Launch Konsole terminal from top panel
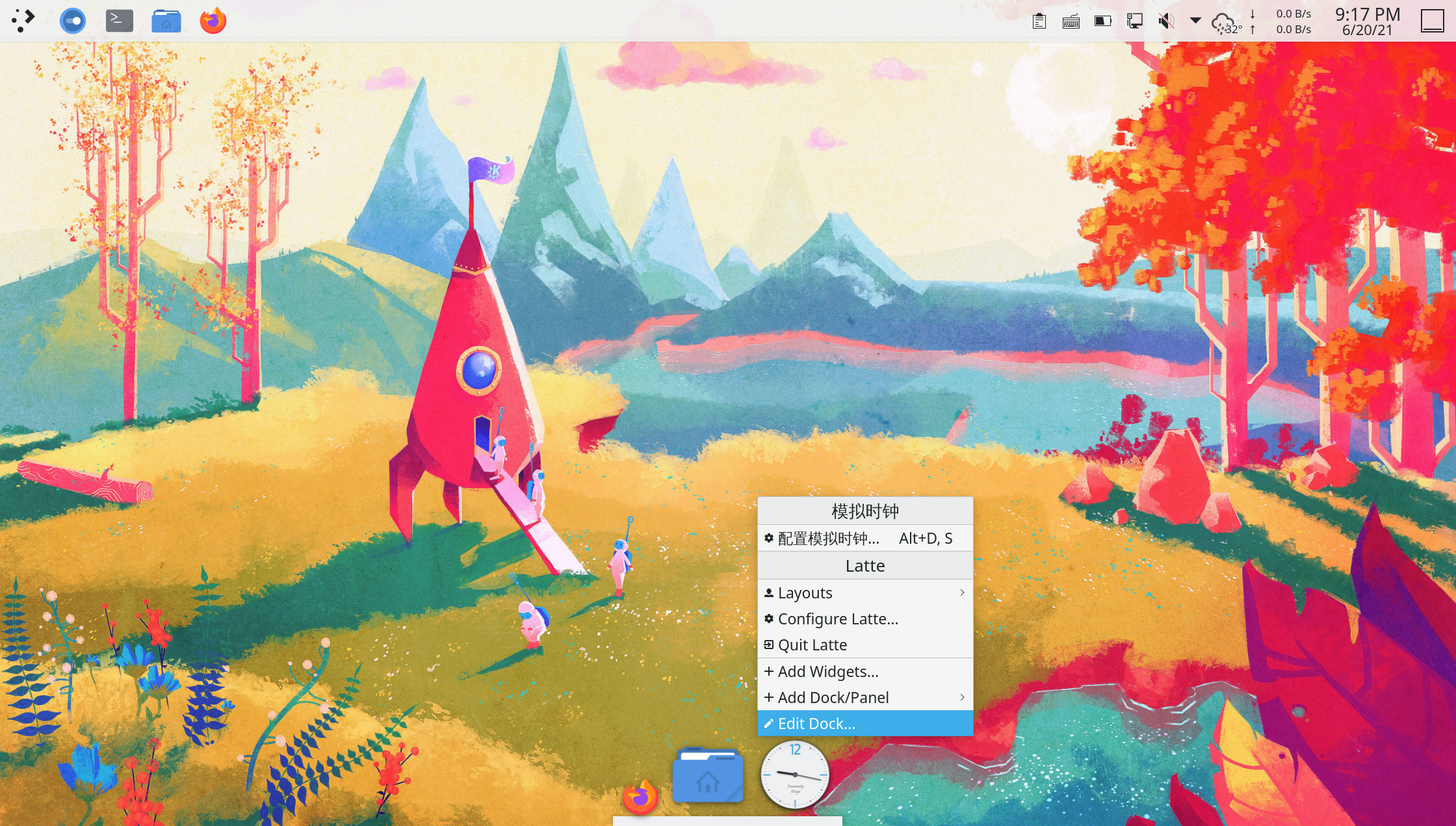 click(x=120, y=21)
